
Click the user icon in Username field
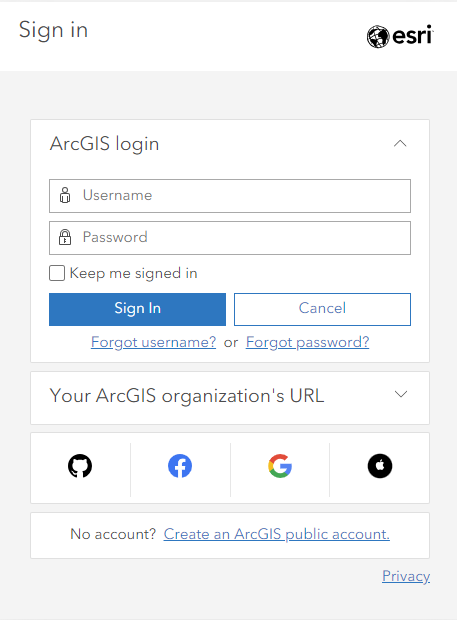[65, 195]
